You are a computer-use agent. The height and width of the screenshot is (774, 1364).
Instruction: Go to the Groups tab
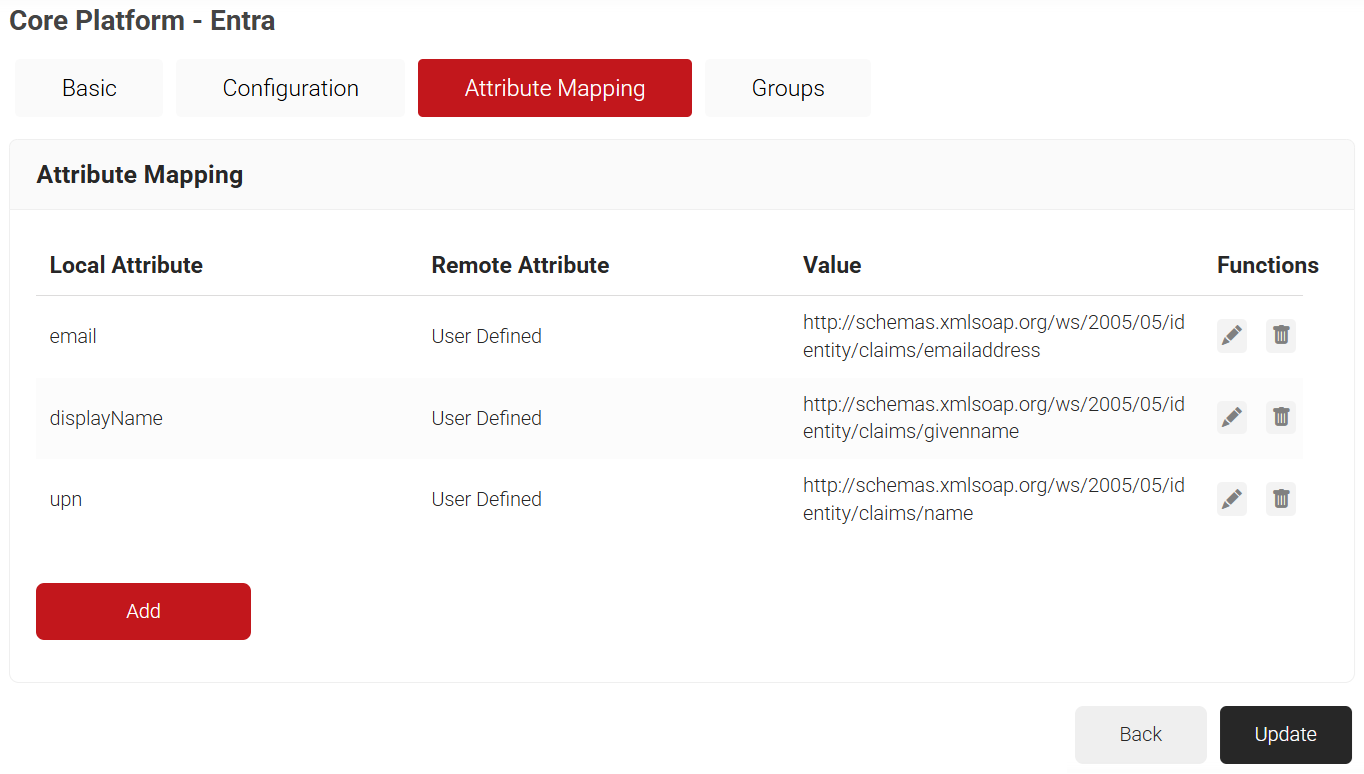point(788,88)
